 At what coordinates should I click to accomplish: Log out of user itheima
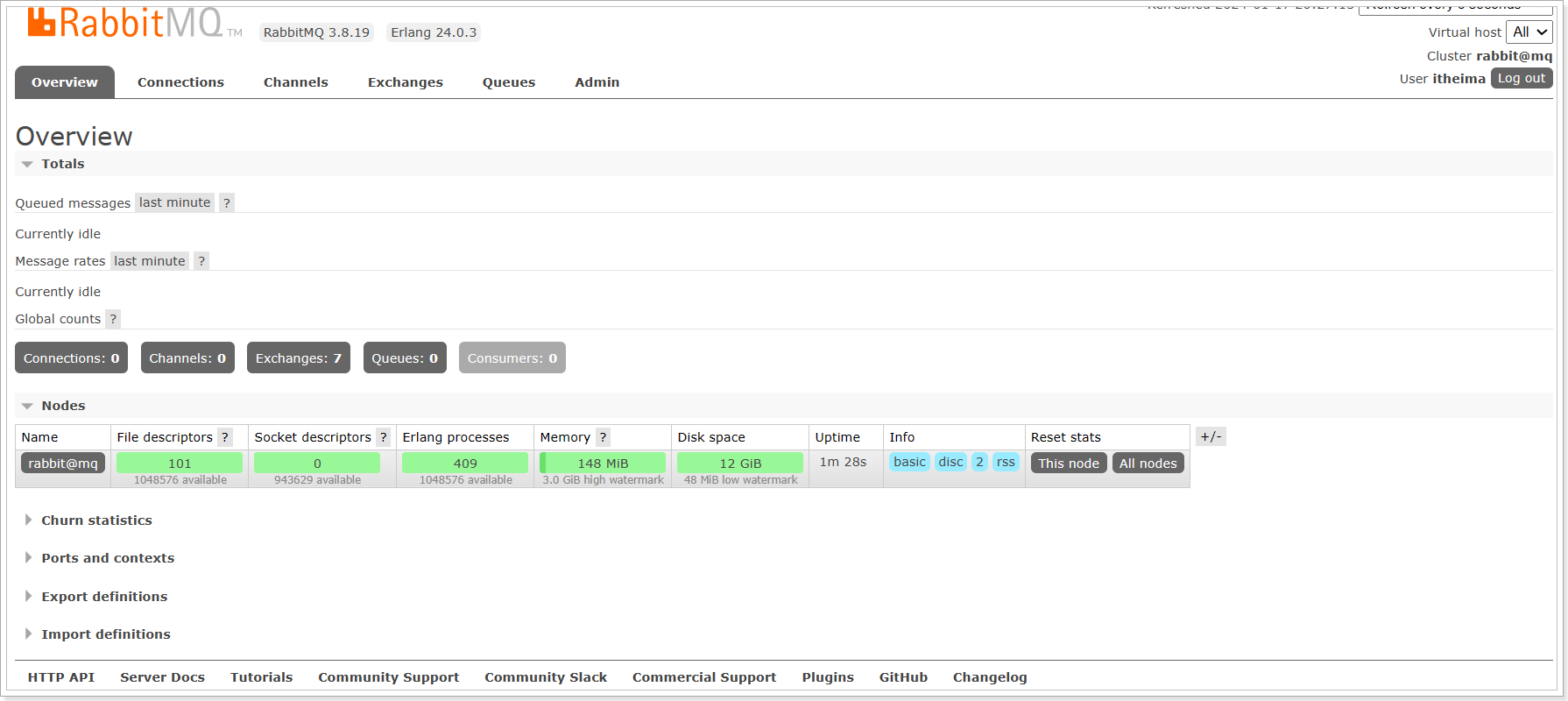click(x=1522, y=78)
